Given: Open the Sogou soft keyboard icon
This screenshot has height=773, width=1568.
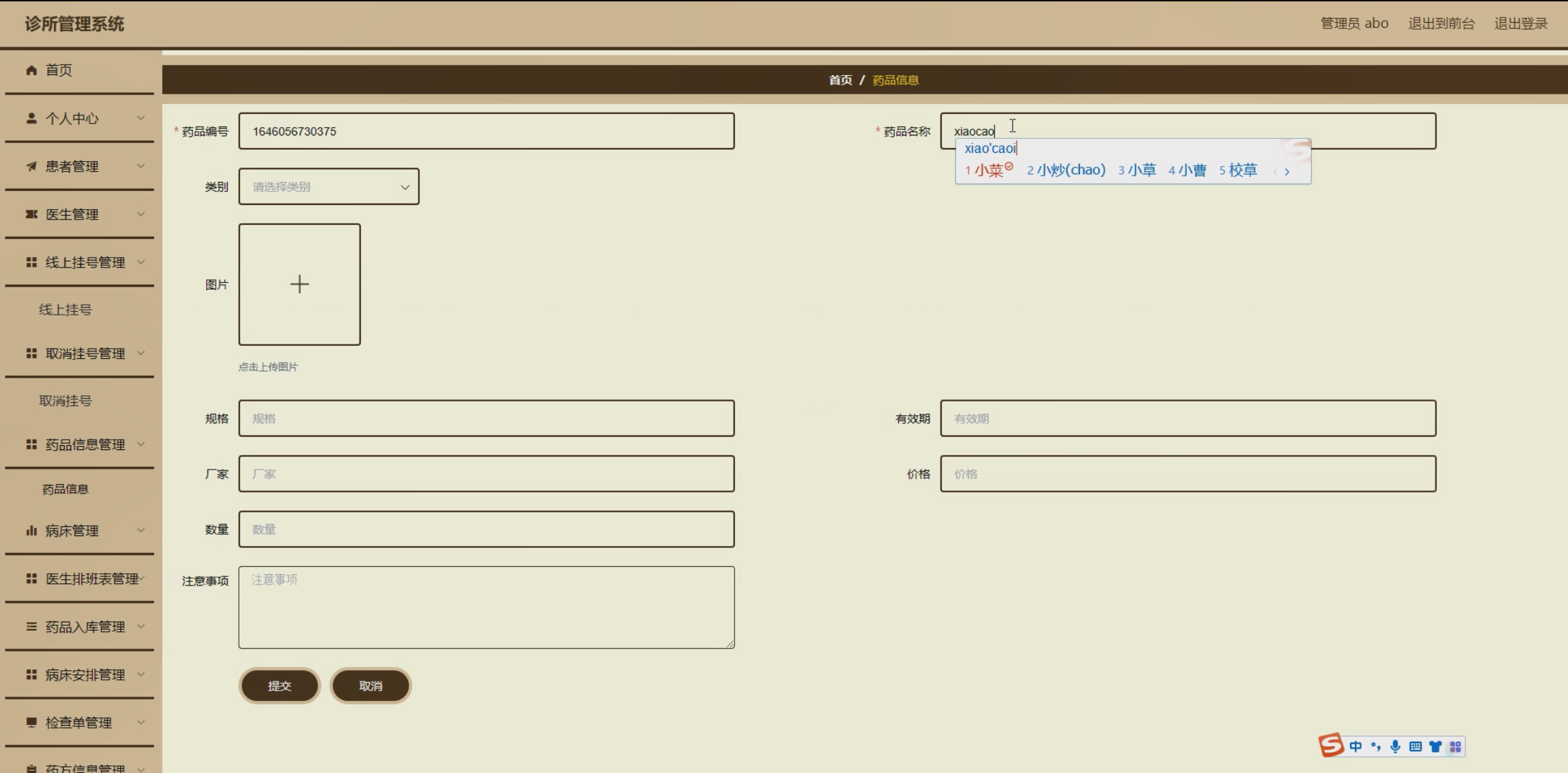Looking at the screenshot, I should point(1415,747).
